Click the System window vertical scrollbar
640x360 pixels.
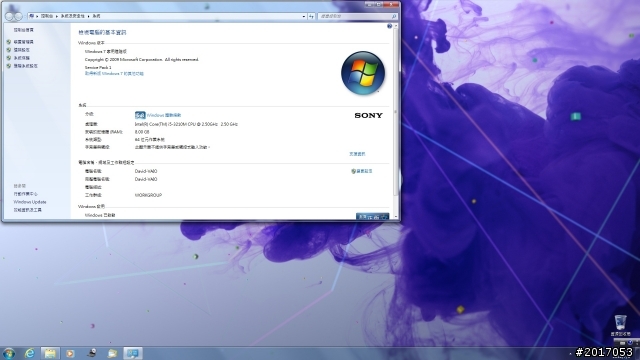pyautogui.click(x=395, y=112)
